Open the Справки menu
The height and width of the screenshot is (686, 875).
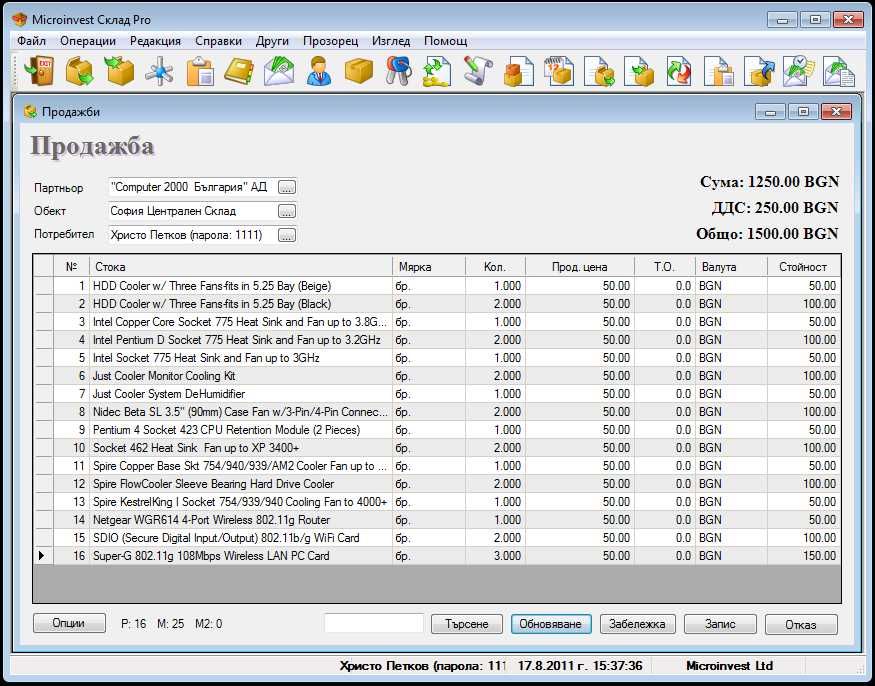pos(218,41)
